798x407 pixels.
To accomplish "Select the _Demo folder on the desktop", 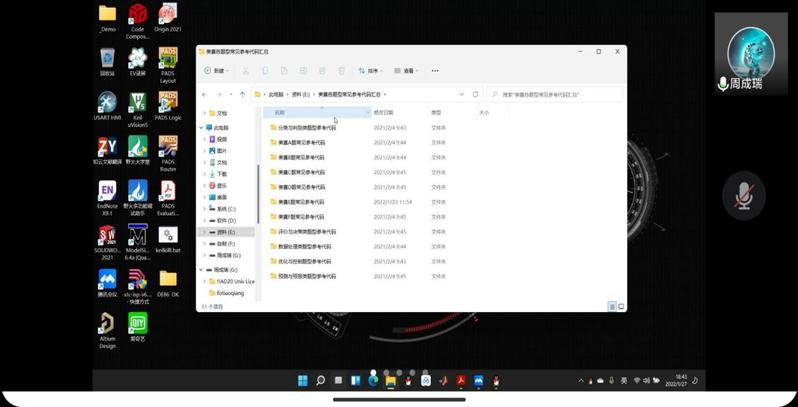I will [x=107, y=18].
